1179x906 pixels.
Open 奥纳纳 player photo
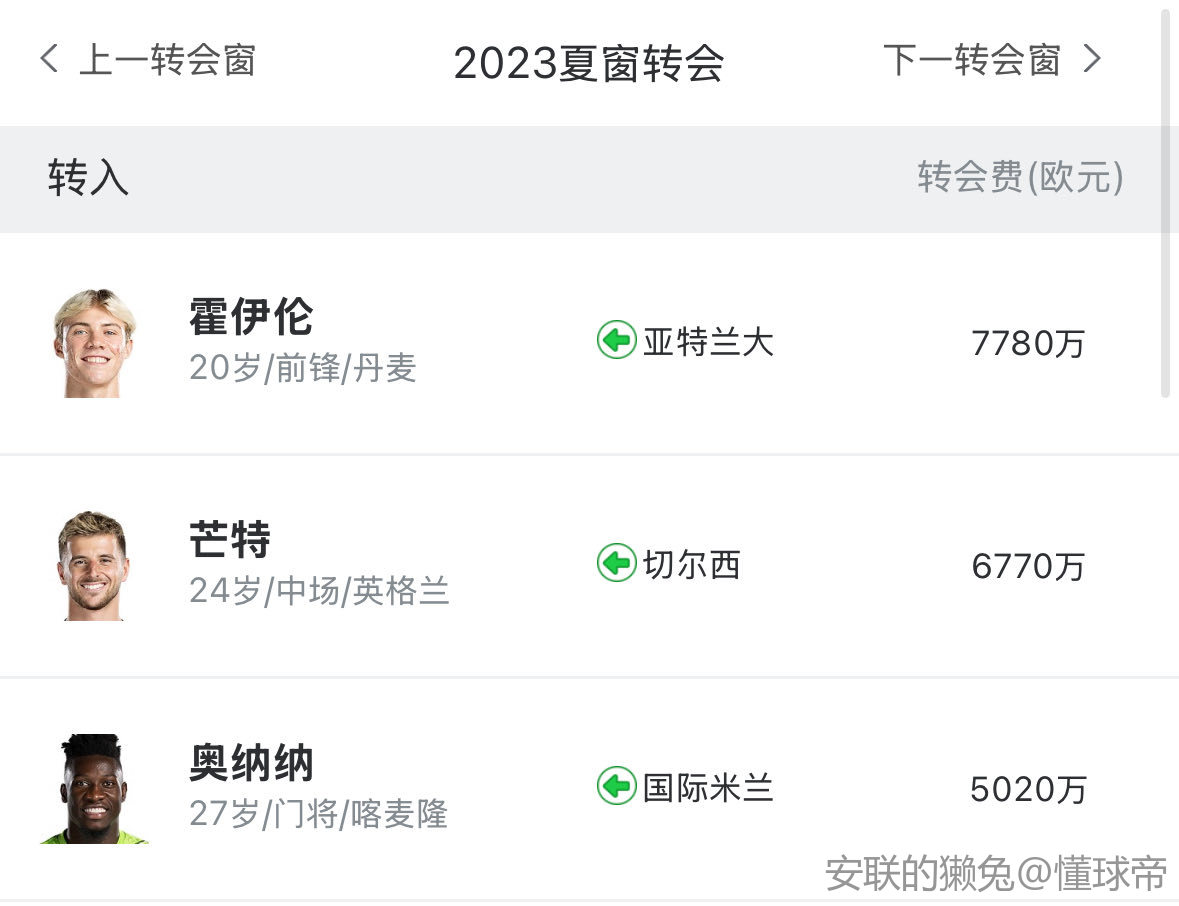click(x=93, y=789)
